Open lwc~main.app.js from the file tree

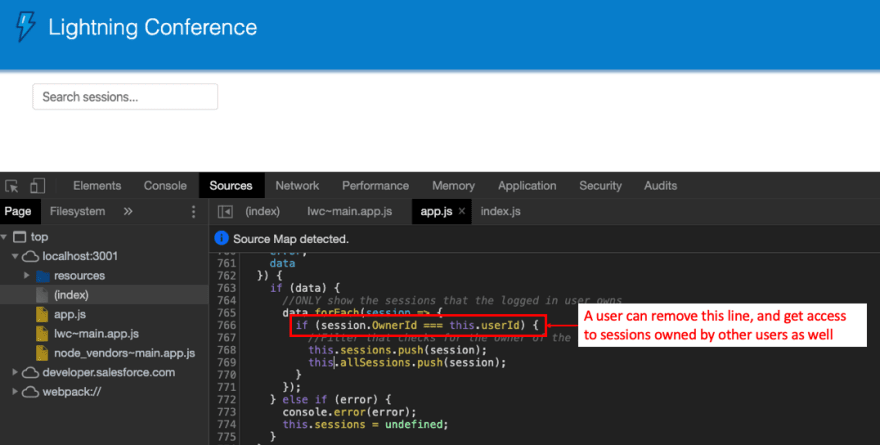point(97,334)
